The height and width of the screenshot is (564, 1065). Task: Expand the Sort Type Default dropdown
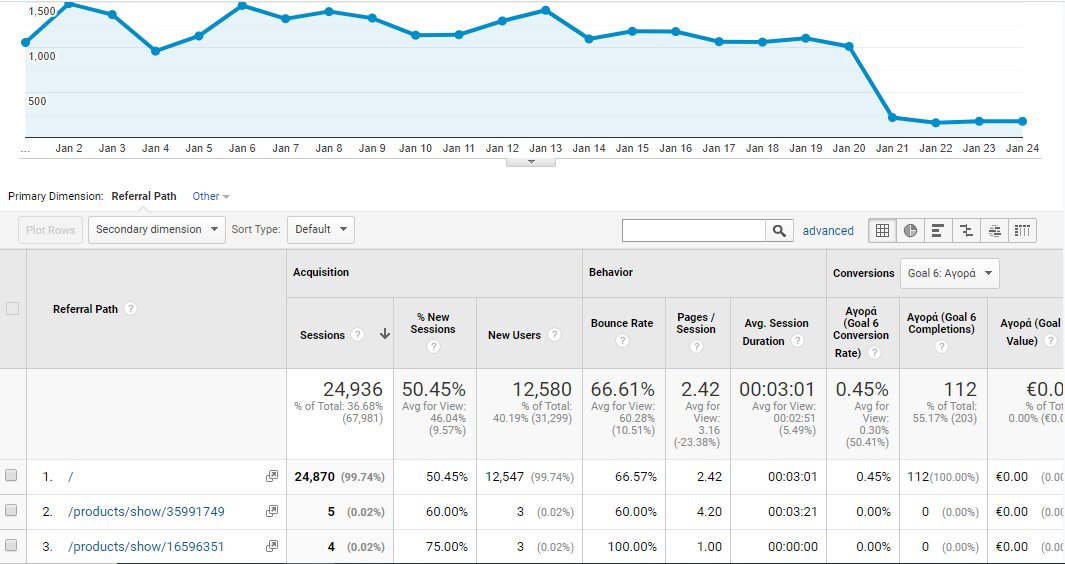click(320, 230)
